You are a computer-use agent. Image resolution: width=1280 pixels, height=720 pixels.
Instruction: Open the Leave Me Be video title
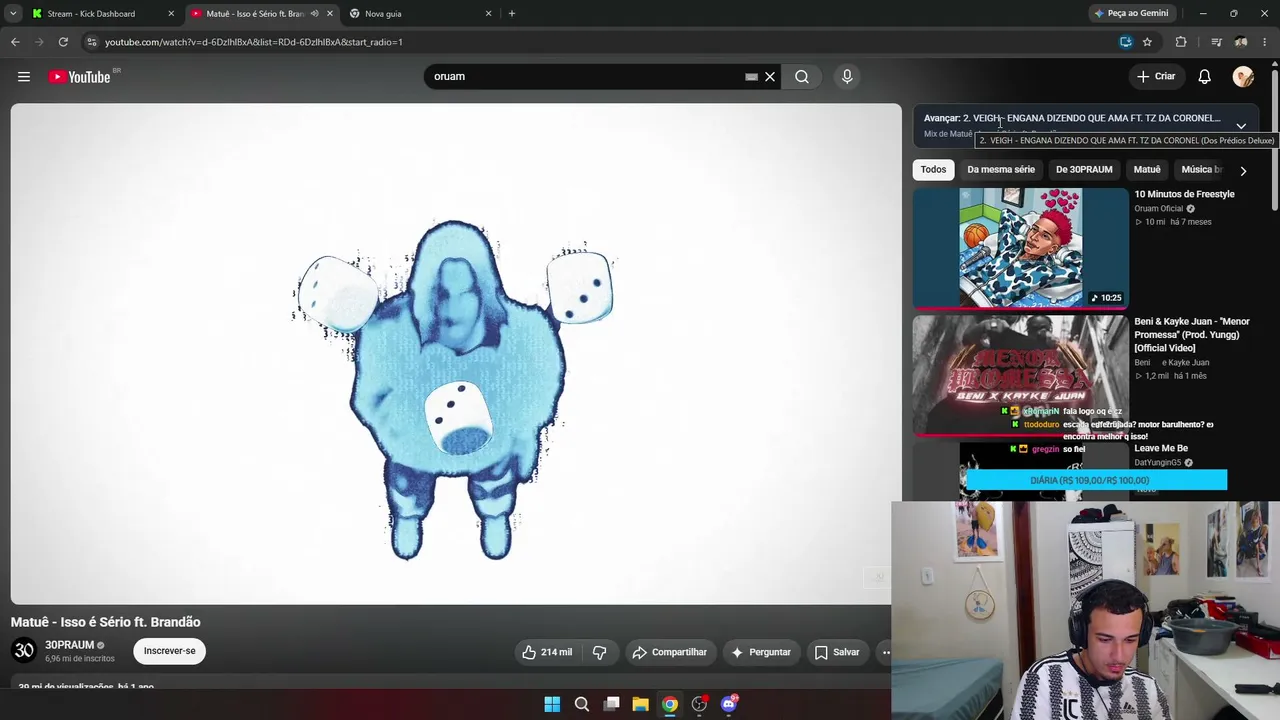coord(1161,449)
